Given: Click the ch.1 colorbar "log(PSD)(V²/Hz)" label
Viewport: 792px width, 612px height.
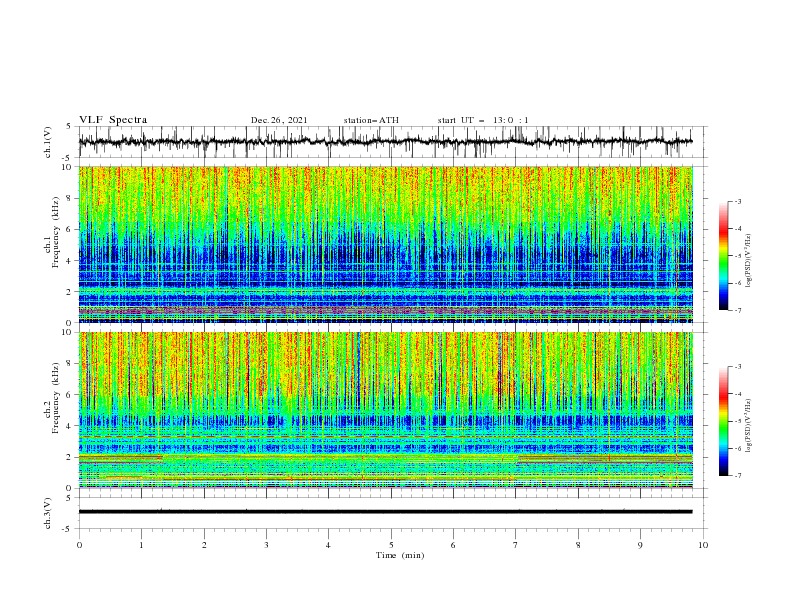Looking at the screenshot, I should [749, 261].
